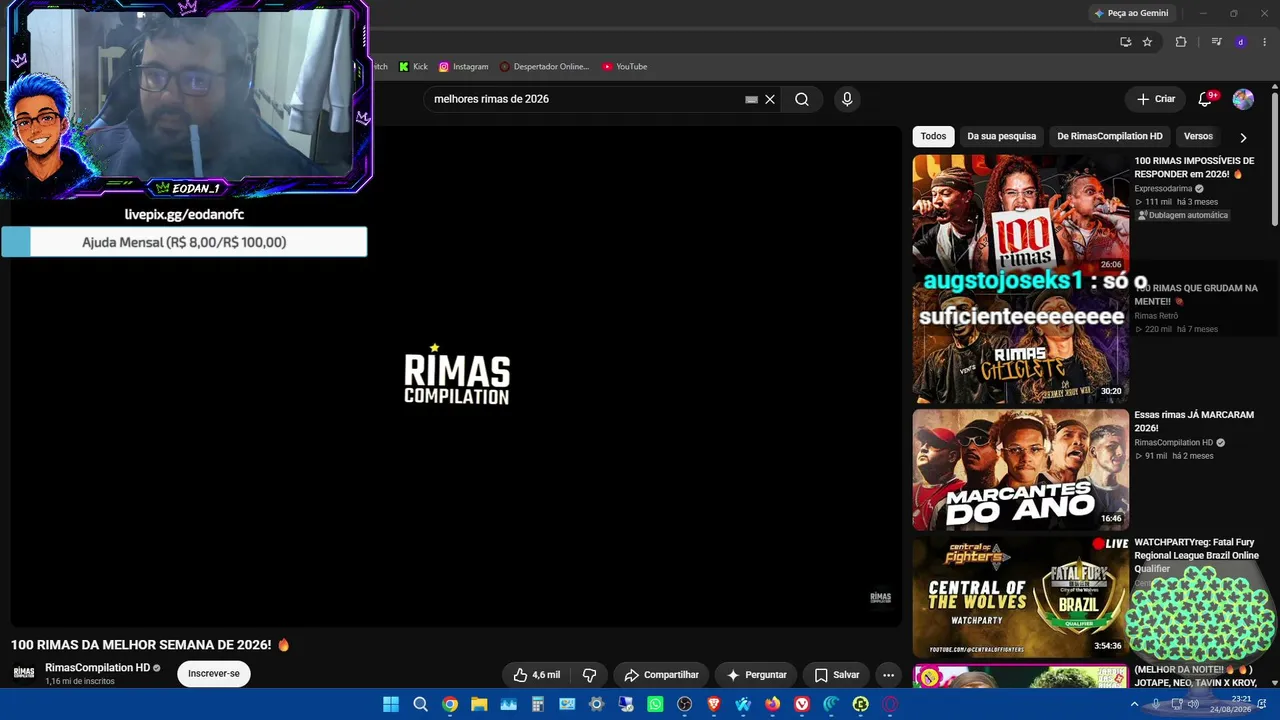Click the video player area
Image resolution: width=1280 pixels, height=720 pixels.
click(457, 376)
